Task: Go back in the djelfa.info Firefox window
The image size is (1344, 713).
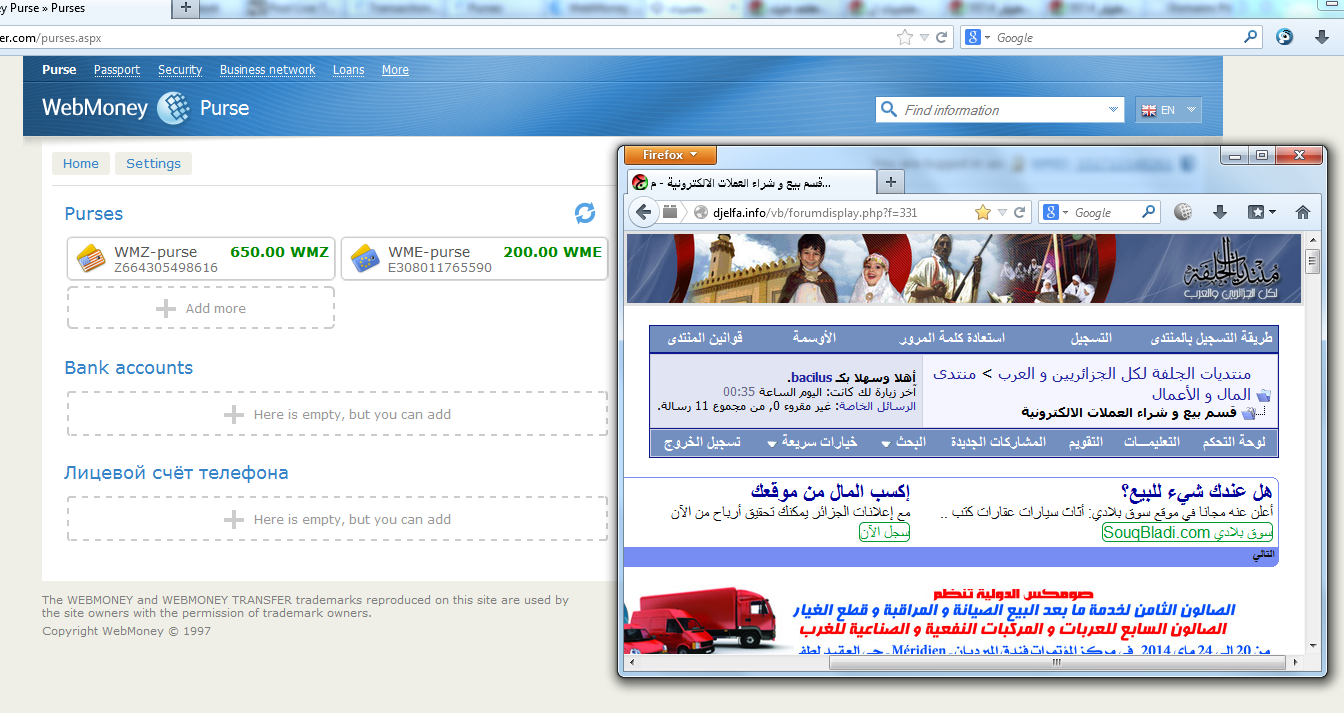Action: [x=645, y=212]
